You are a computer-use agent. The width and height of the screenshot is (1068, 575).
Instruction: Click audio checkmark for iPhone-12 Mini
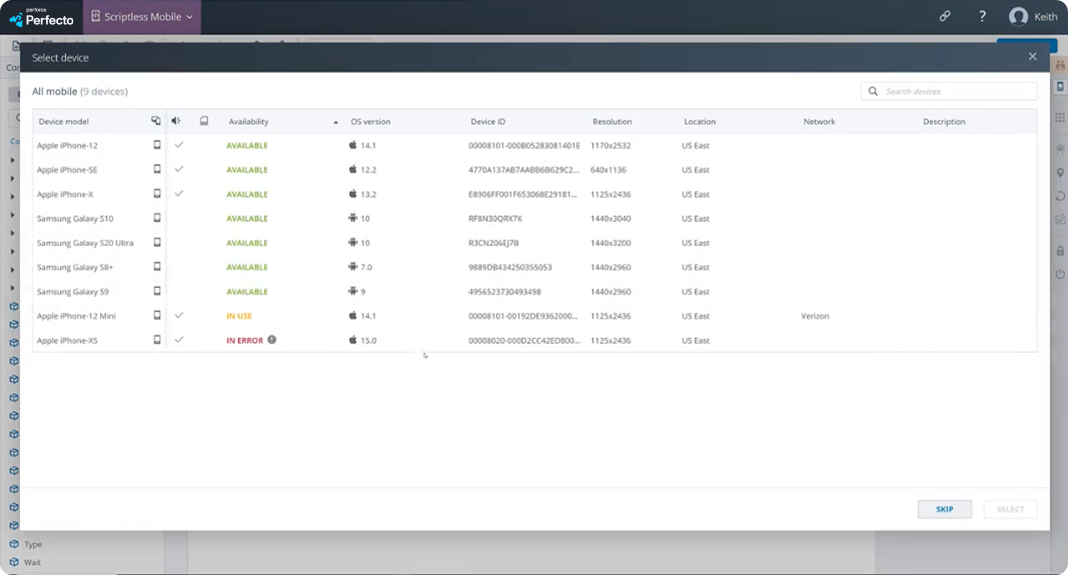tap(179, 315)
